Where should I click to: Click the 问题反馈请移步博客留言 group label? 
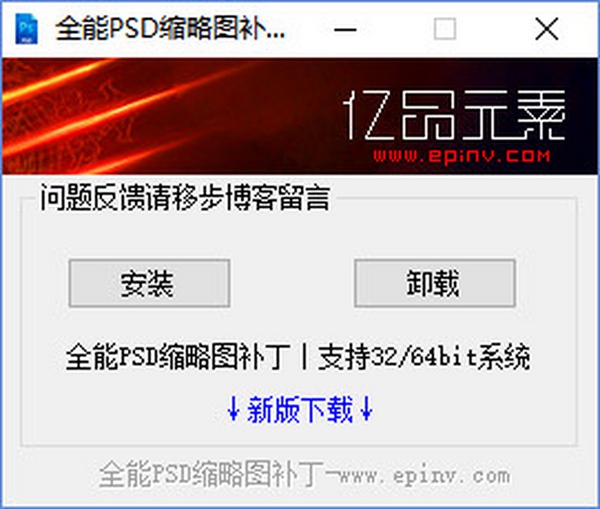tap(185, 198)
